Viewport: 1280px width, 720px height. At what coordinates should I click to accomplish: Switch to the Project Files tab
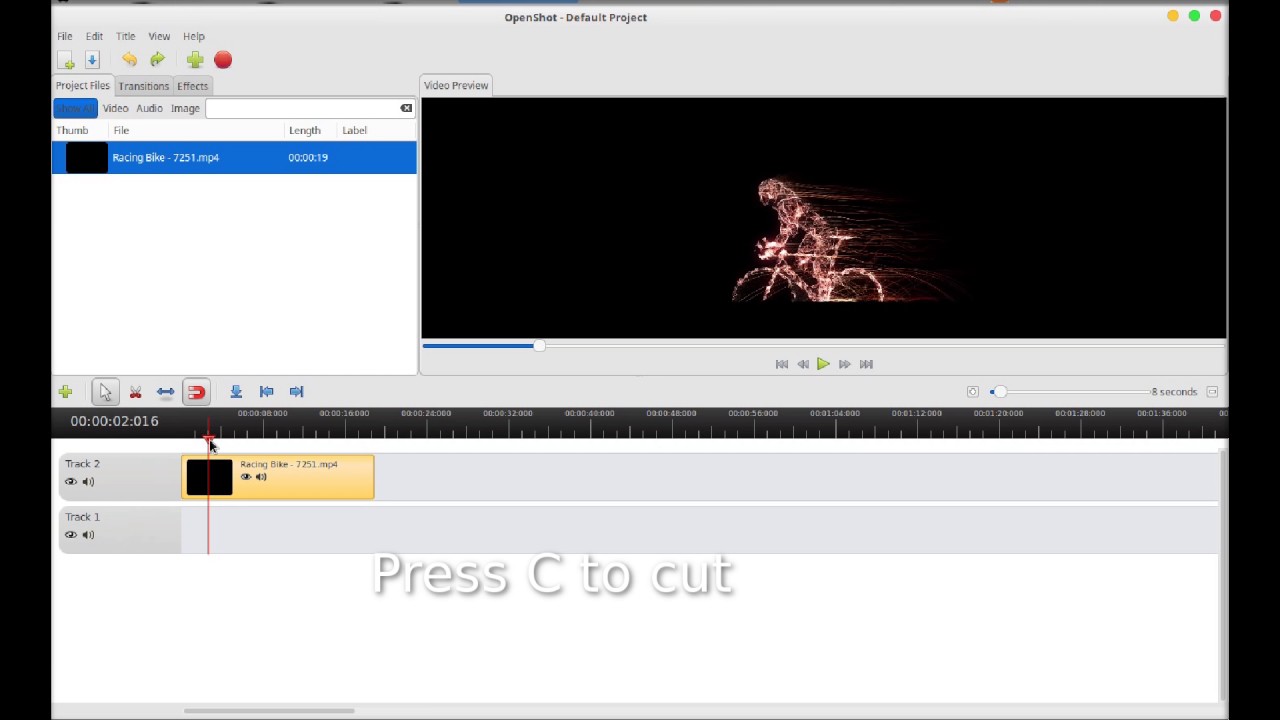click(83, 86)
